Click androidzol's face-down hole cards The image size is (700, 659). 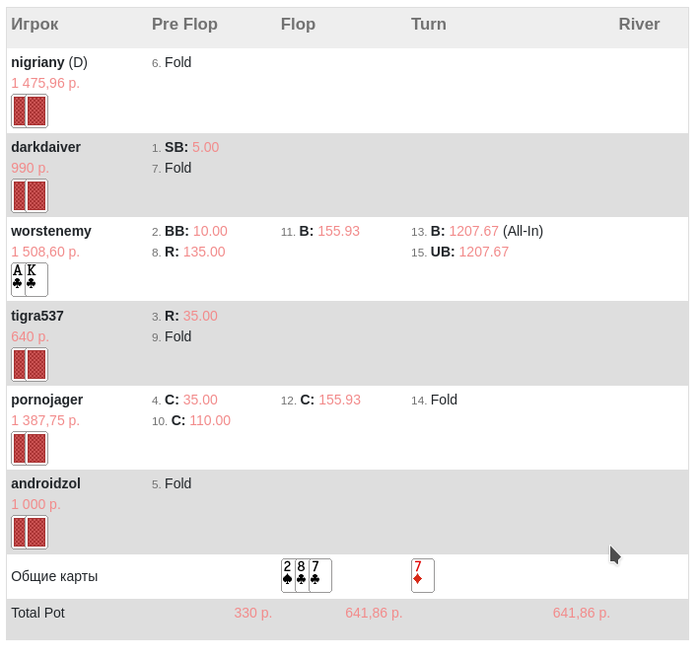tap(29, 532)
